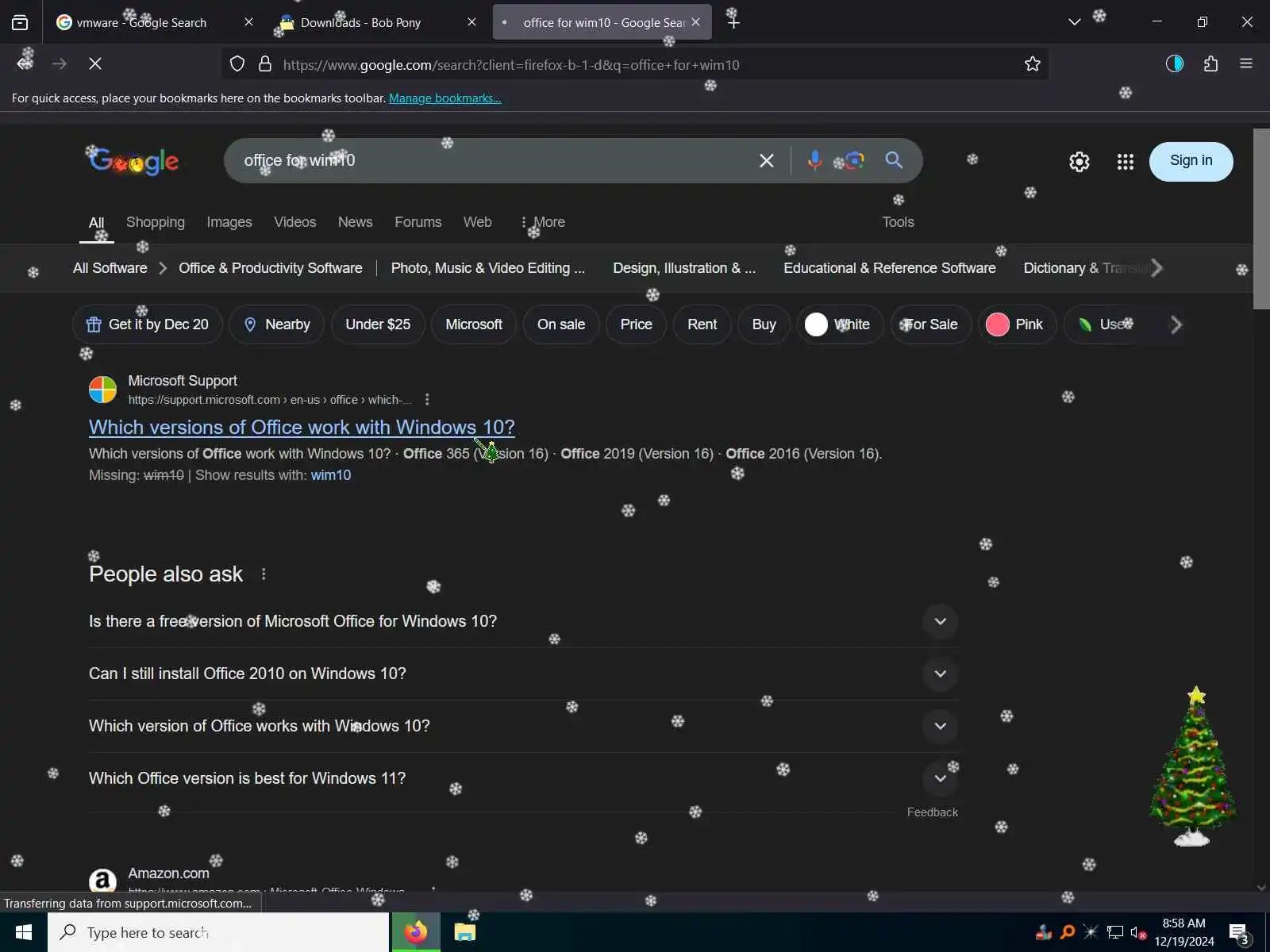
Task: Toggle the Get it by Dec 20 filter
Action: (x=148, y=324)
